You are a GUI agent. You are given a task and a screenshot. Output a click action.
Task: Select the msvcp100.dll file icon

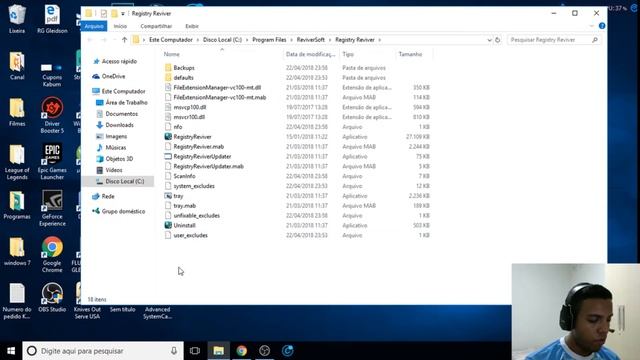[x=168, y=107]
